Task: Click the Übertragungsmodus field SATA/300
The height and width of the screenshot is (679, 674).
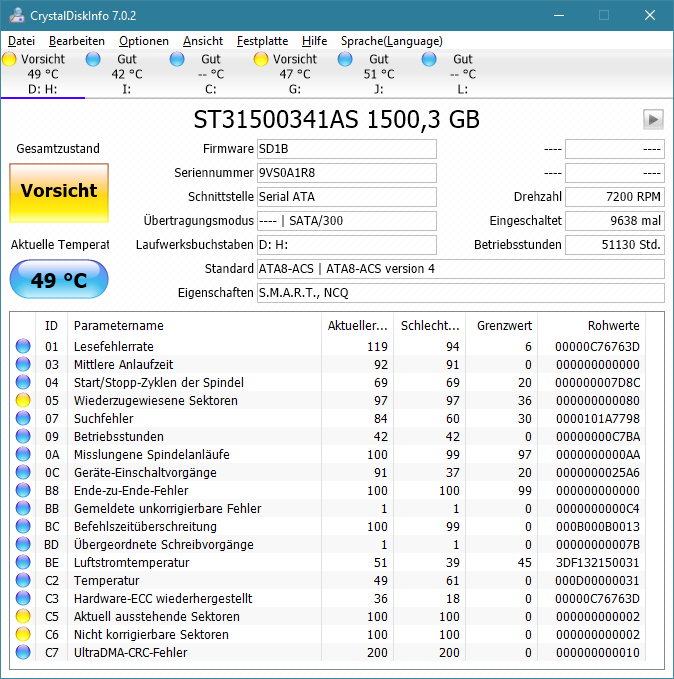Action: tap(347, 221)
